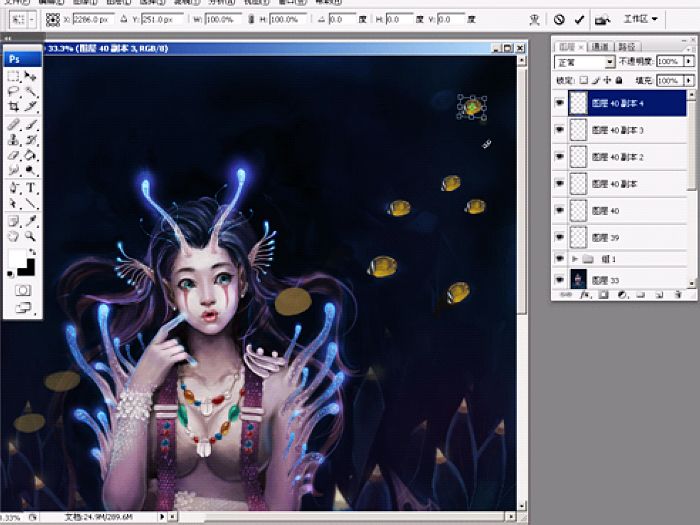Delete layer with the trash icon

pyautogui.click(x=678, y=295)
